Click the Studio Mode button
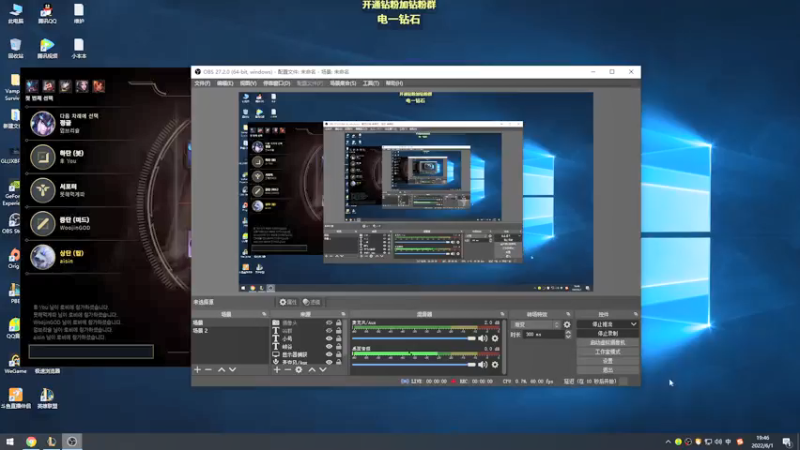 (x=607, y=352)
